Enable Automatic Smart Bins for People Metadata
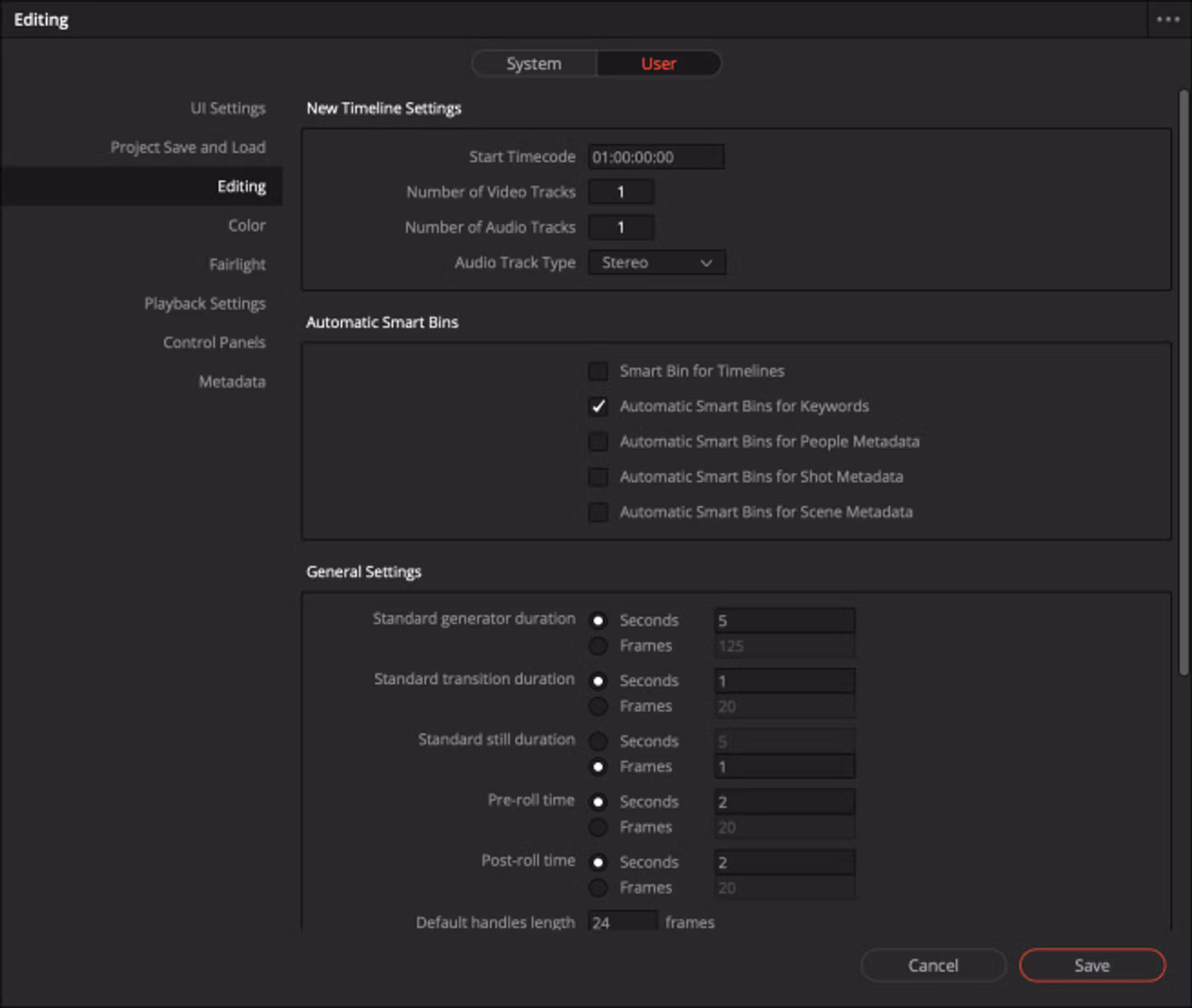 [598, 442]
